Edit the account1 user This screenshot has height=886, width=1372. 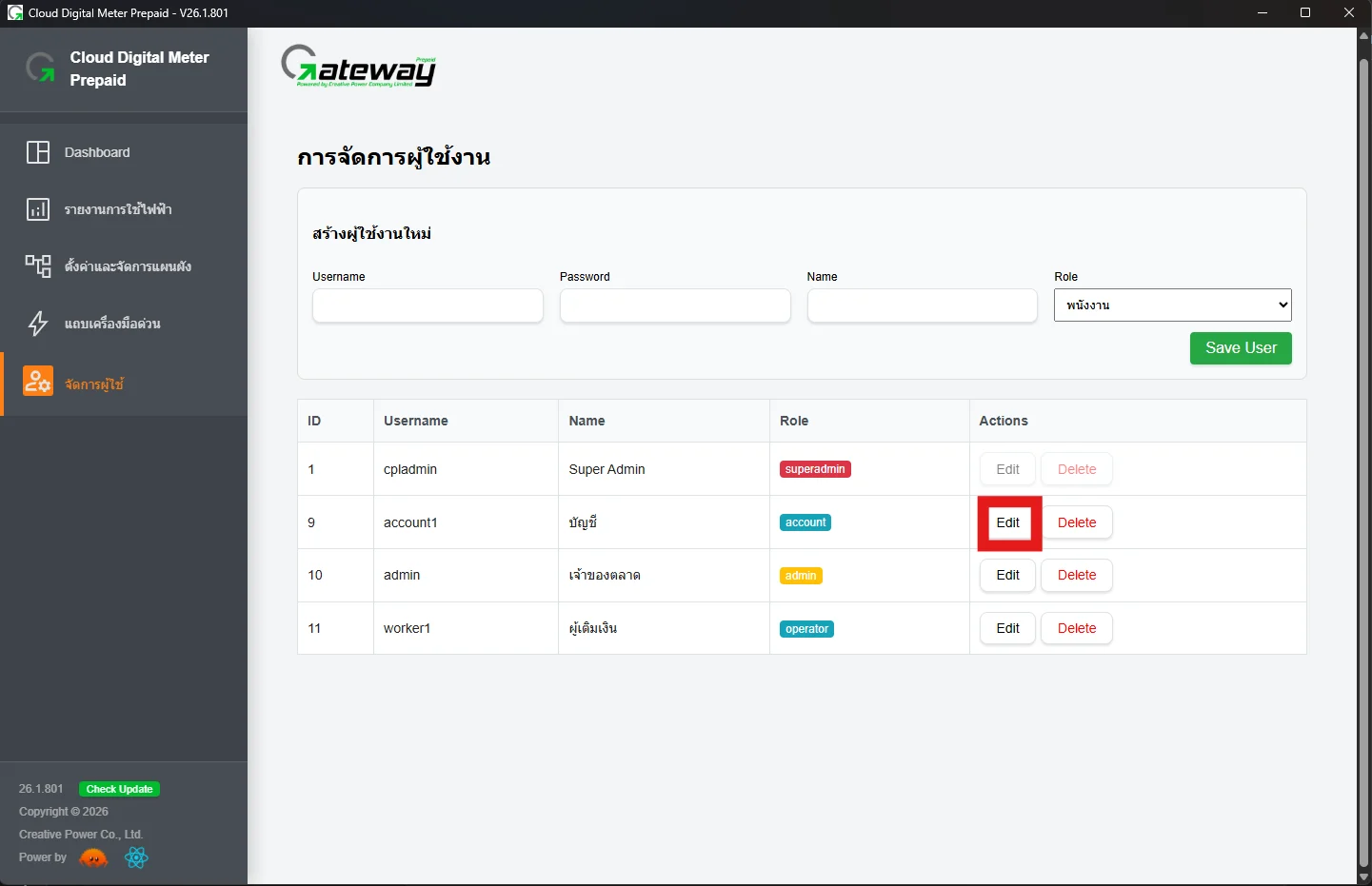click(1008, 522)
